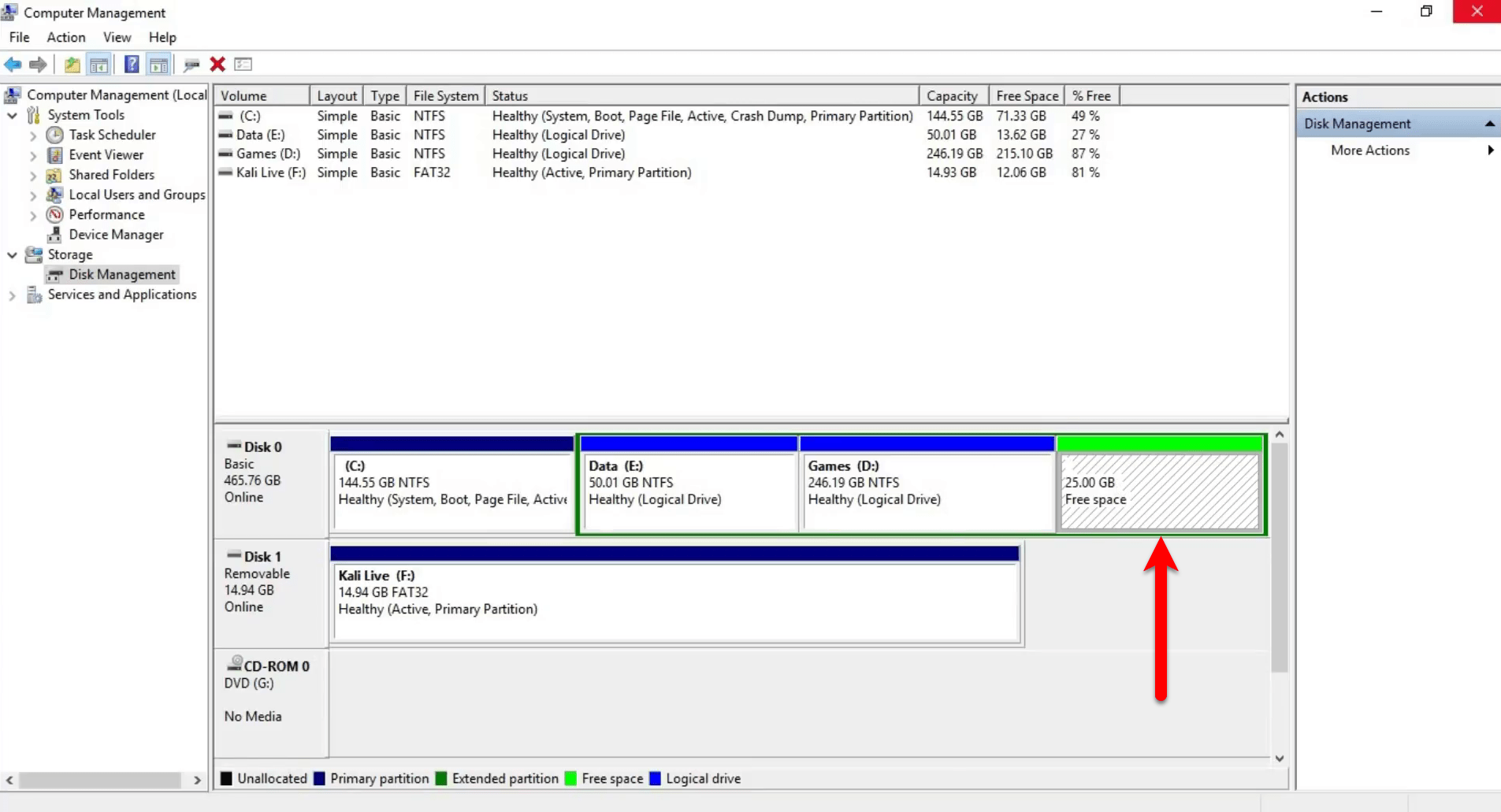Select the 25.00 GB Free space block

[x=1159, y=484]
